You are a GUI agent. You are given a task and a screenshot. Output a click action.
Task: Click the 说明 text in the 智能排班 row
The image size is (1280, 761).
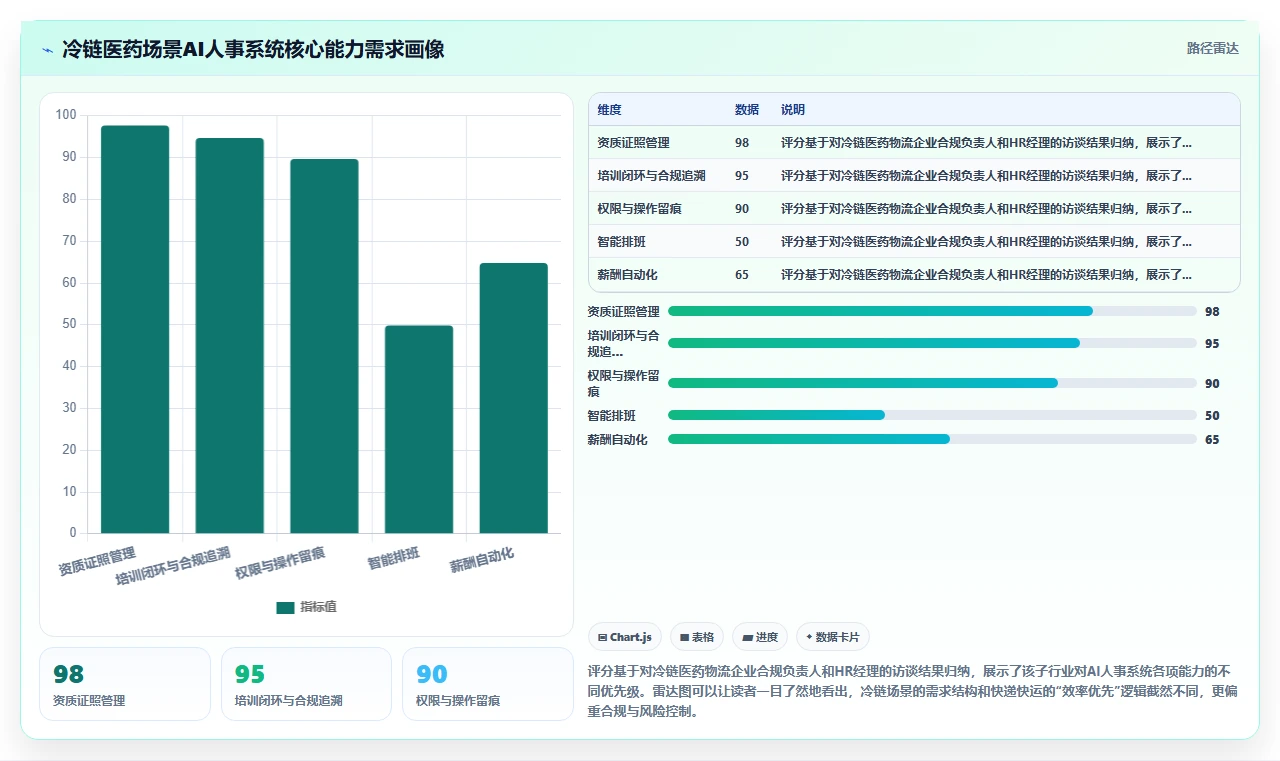coord(986,242)
